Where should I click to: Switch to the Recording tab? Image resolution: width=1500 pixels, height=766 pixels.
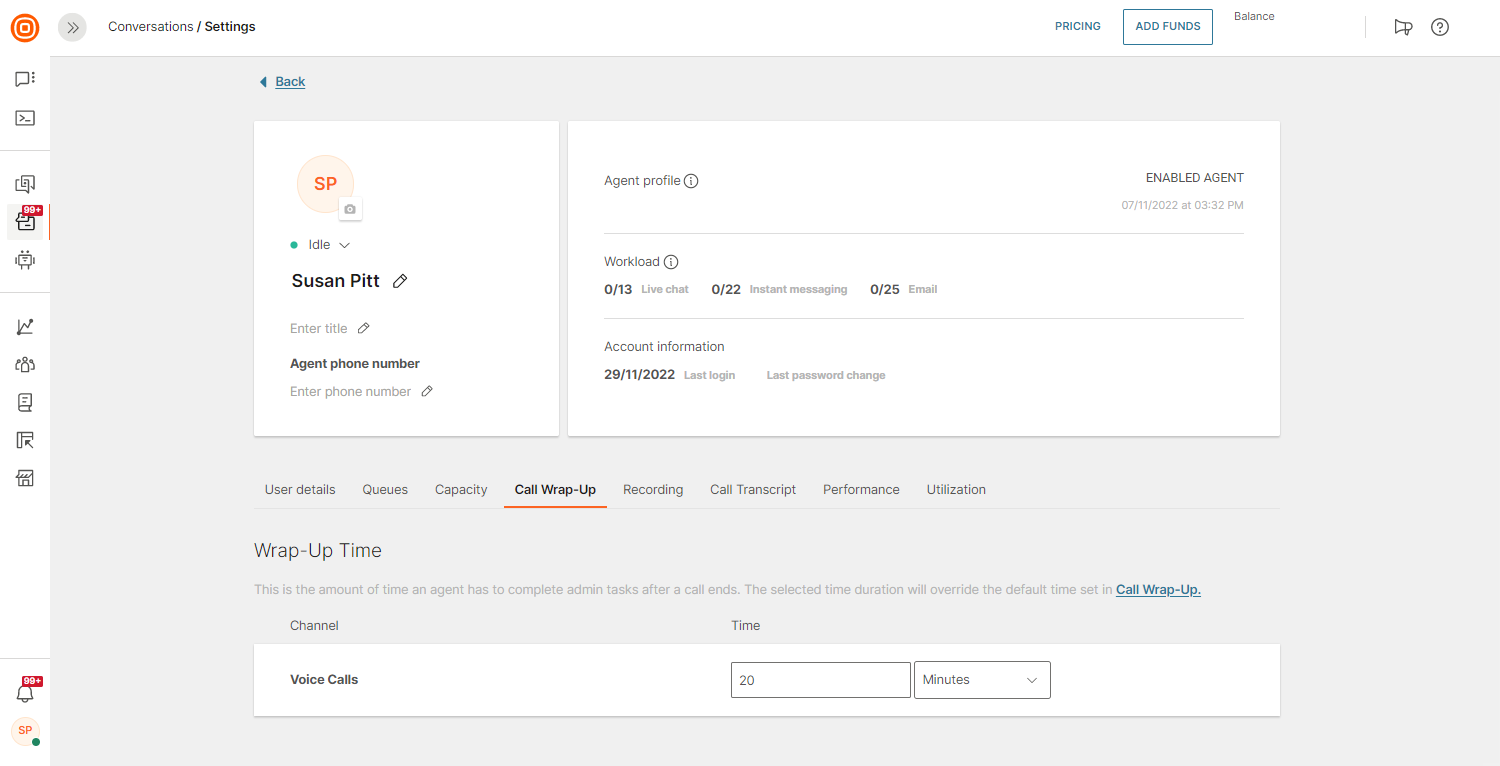point(653,490)
